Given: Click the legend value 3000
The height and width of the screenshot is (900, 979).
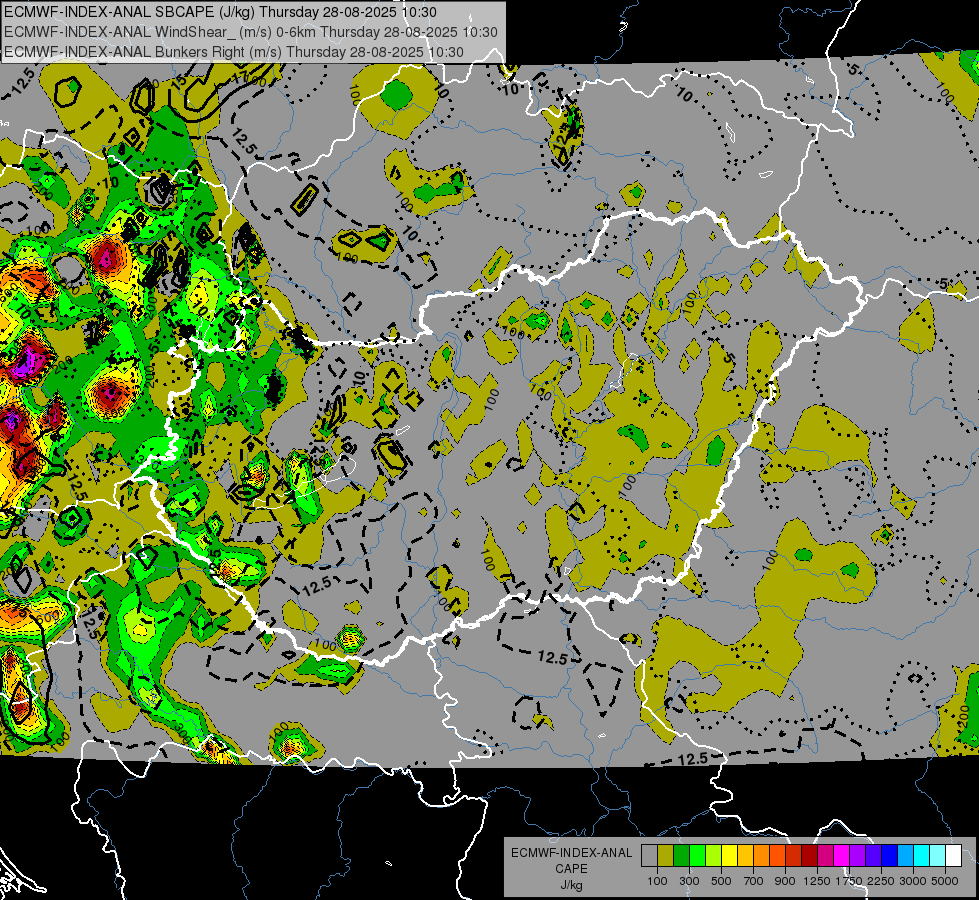Looking at the screenshot, I should (913, 881).
